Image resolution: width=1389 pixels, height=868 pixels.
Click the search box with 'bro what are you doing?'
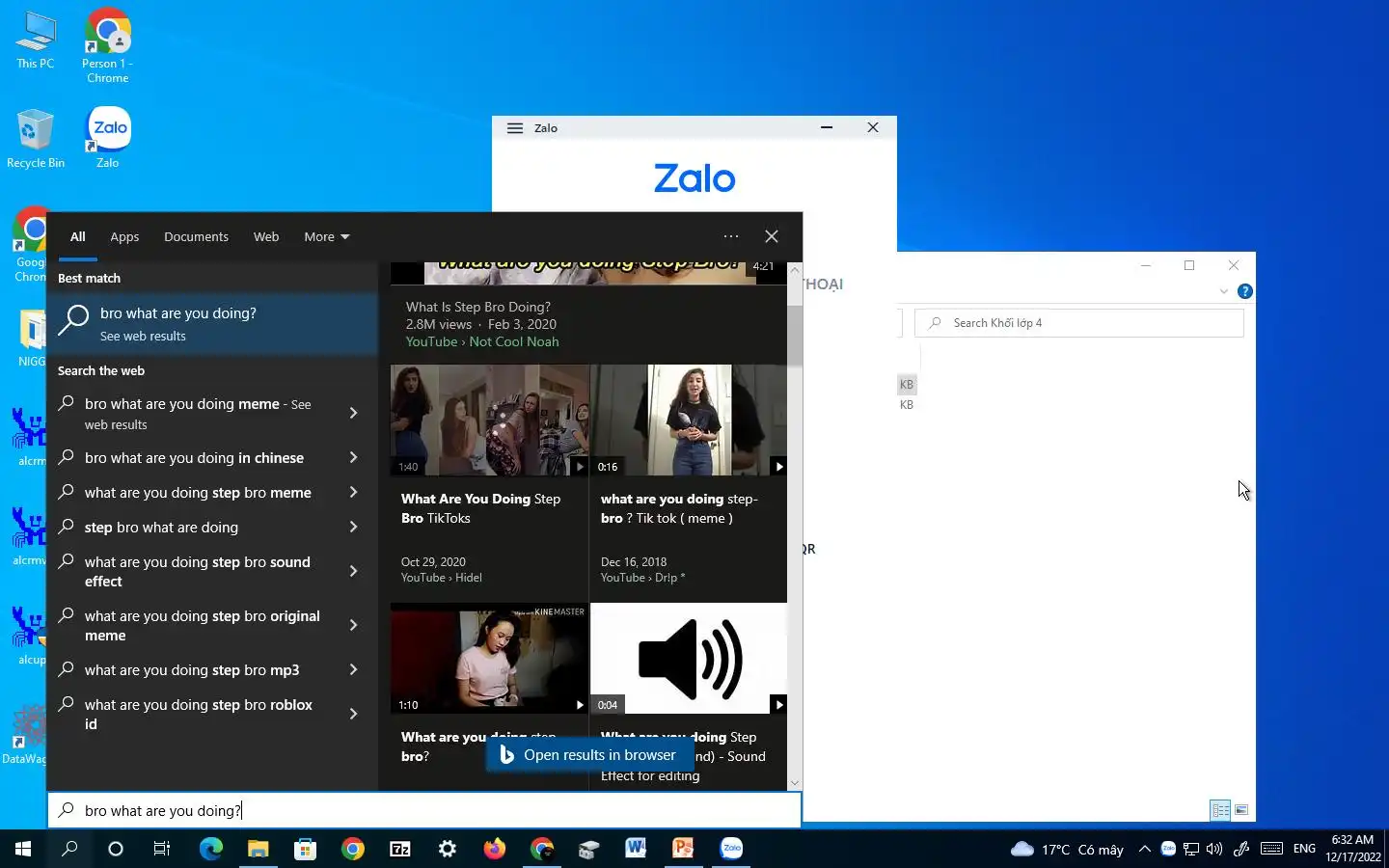click(x=424, y=810)
